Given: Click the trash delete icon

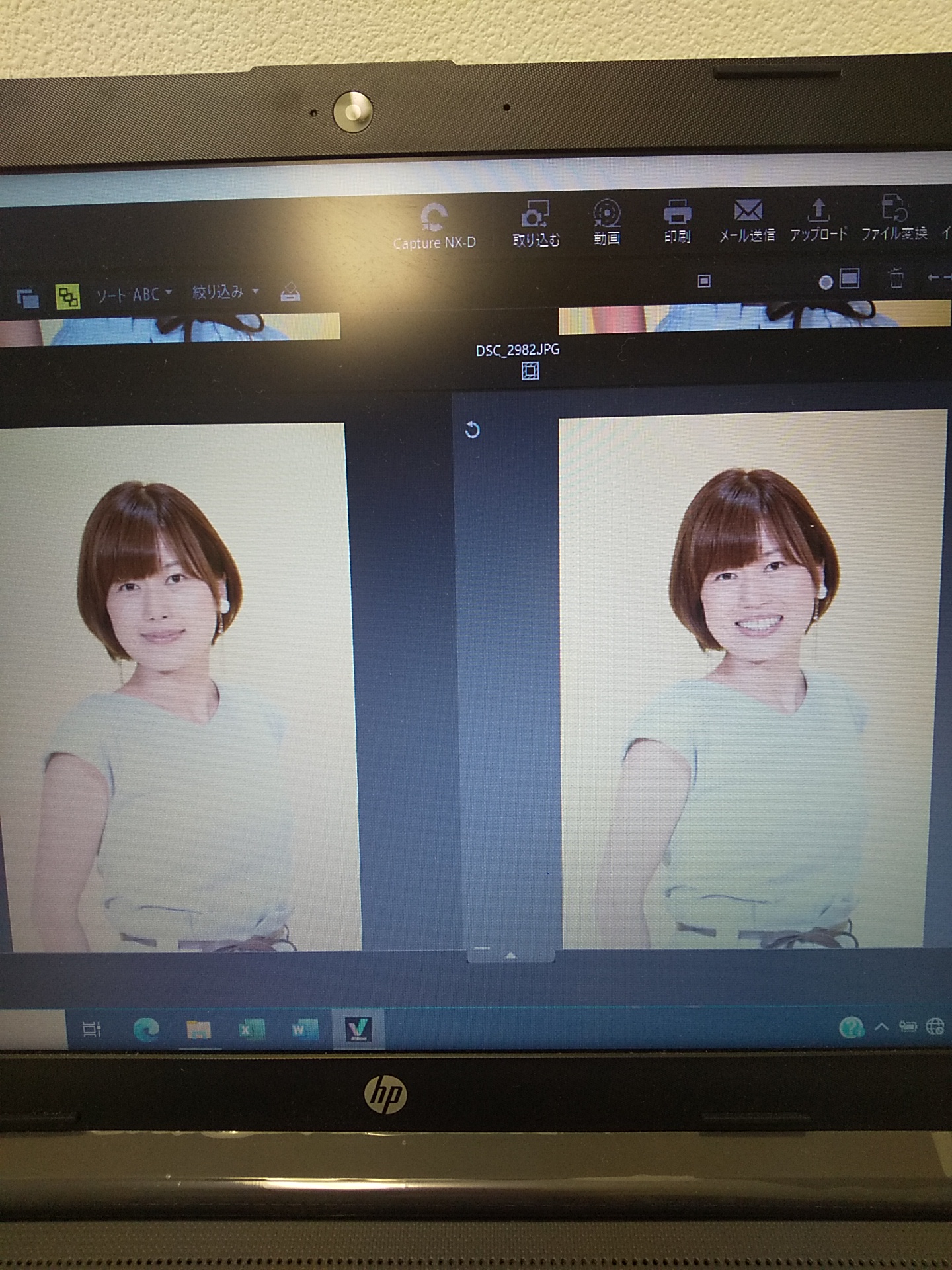Looking at the screenshot, I should (x=896, y=276).
